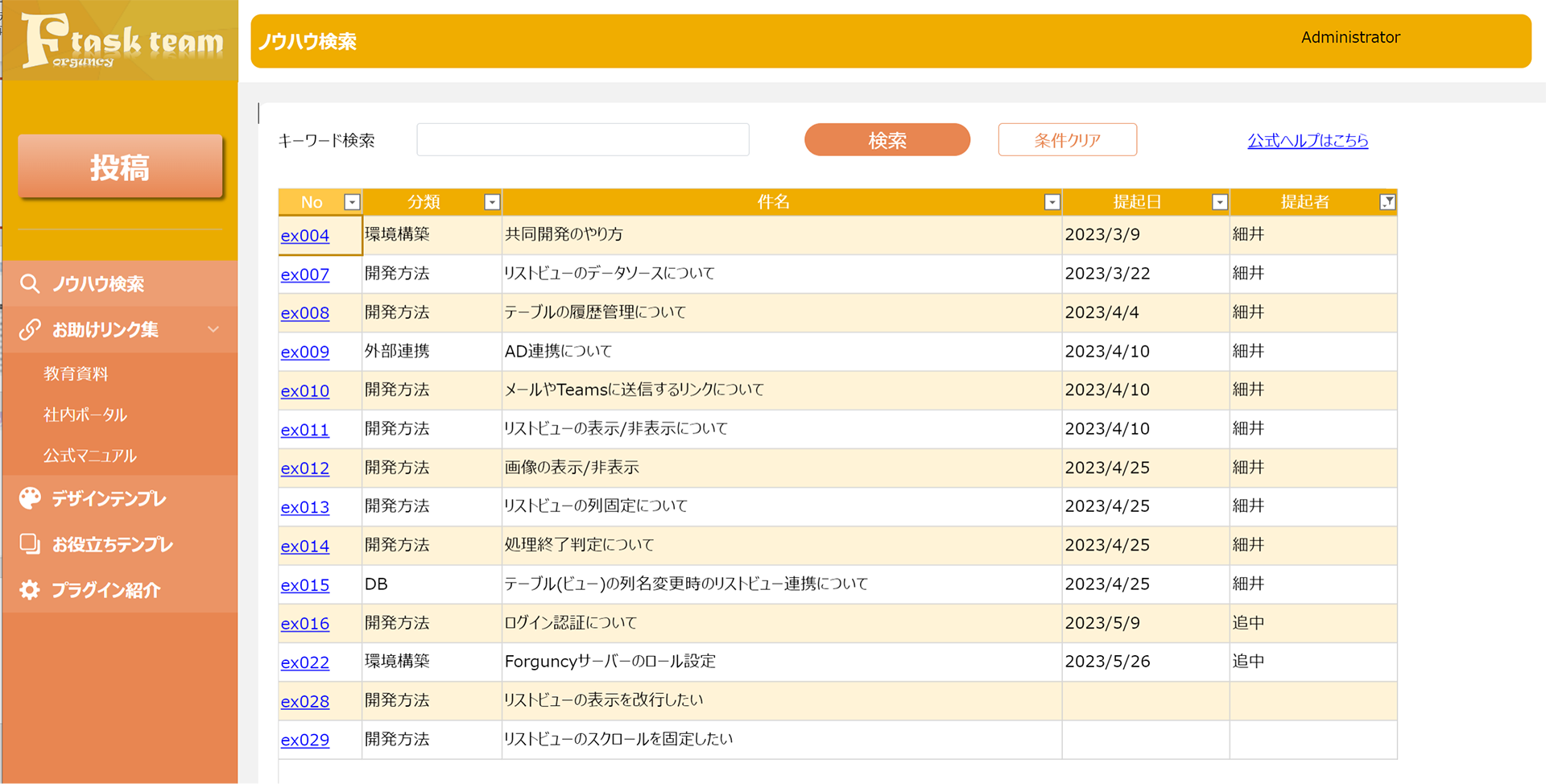
Task: Collapse the お助けリンク集 section chevron
Action: [213, 329]
